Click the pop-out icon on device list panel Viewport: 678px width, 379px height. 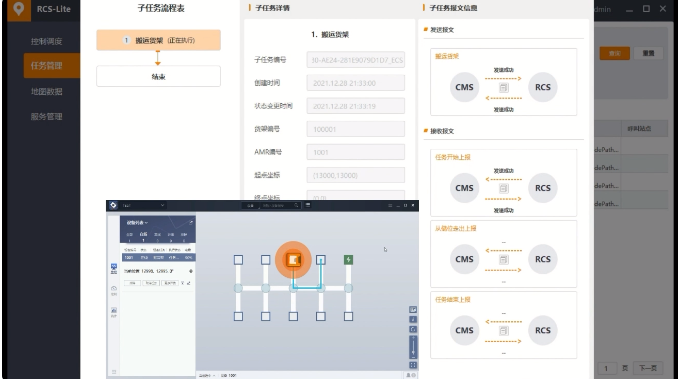click(x=191, y=222)
